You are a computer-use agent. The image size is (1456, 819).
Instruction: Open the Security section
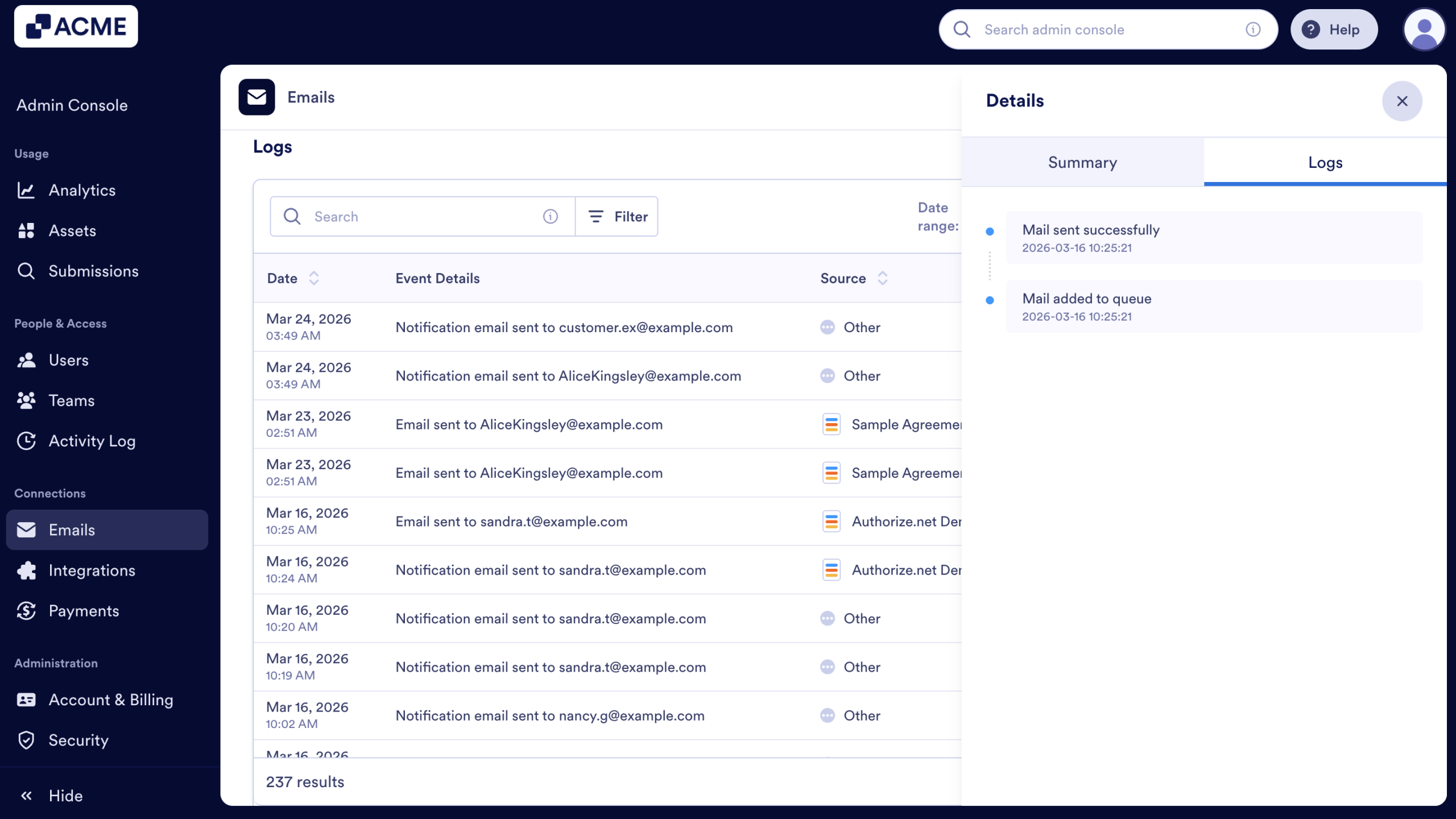(78, 740)
